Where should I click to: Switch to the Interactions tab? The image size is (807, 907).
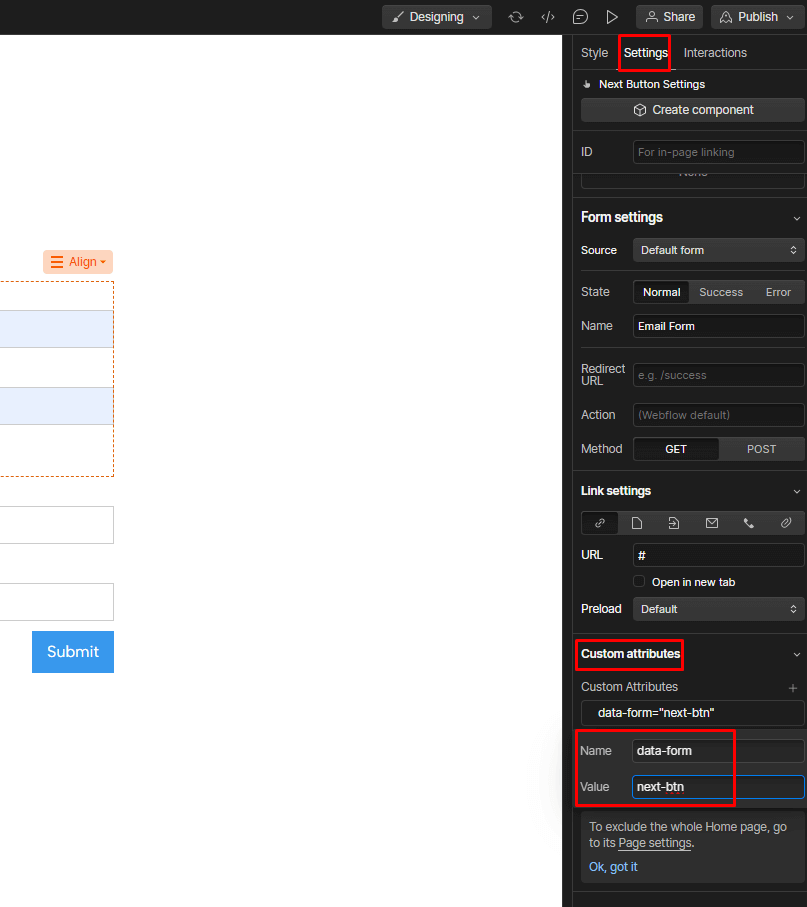tap(715, 53)
